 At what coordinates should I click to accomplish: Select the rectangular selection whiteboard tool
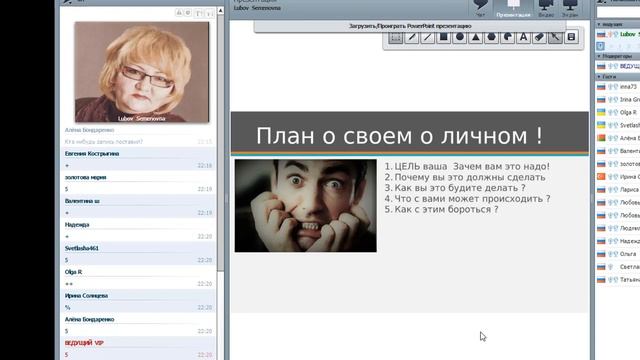click(x=395, y=38)
